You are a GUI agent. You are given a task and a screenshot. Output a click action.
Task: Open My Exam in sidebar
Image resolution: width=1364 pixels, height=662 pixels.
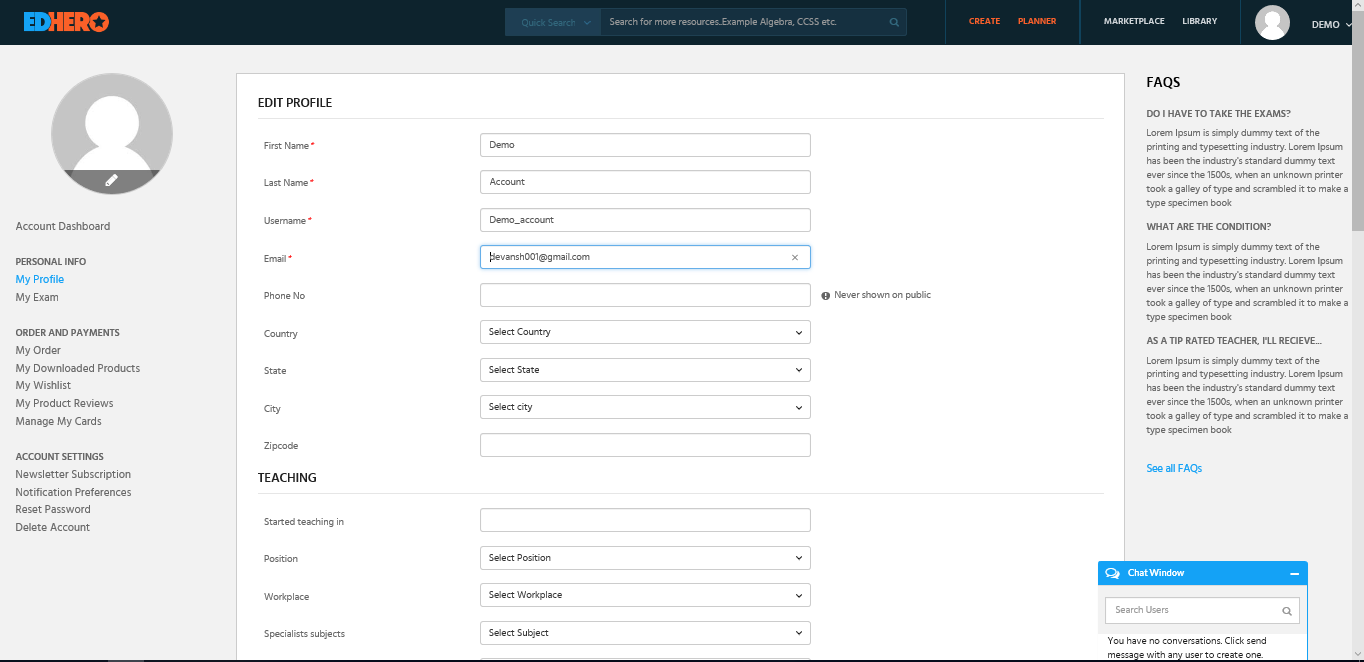[x=37, y=298]
